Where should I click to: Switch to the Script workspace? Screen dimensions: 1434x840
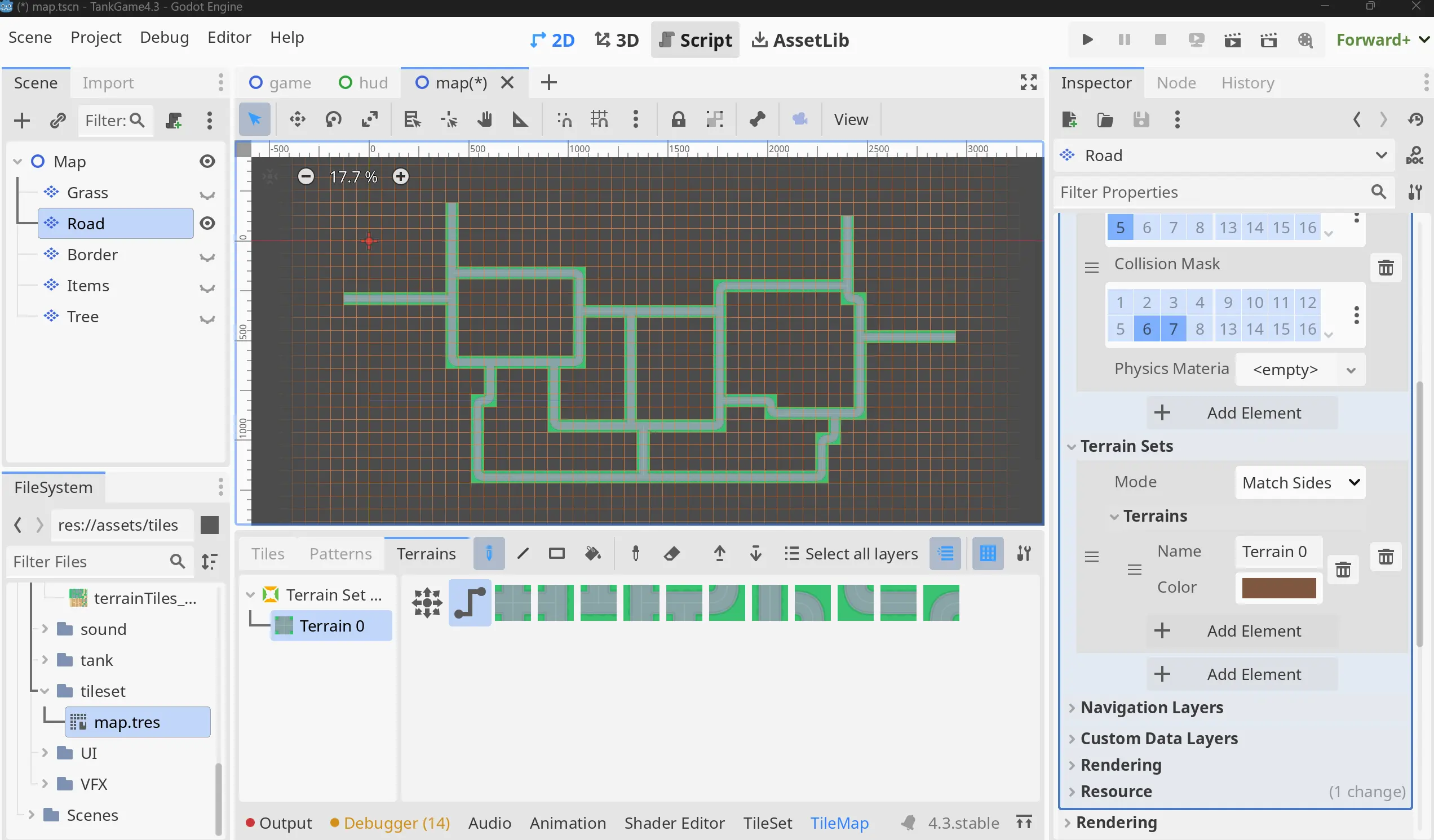tap(695, 40)
